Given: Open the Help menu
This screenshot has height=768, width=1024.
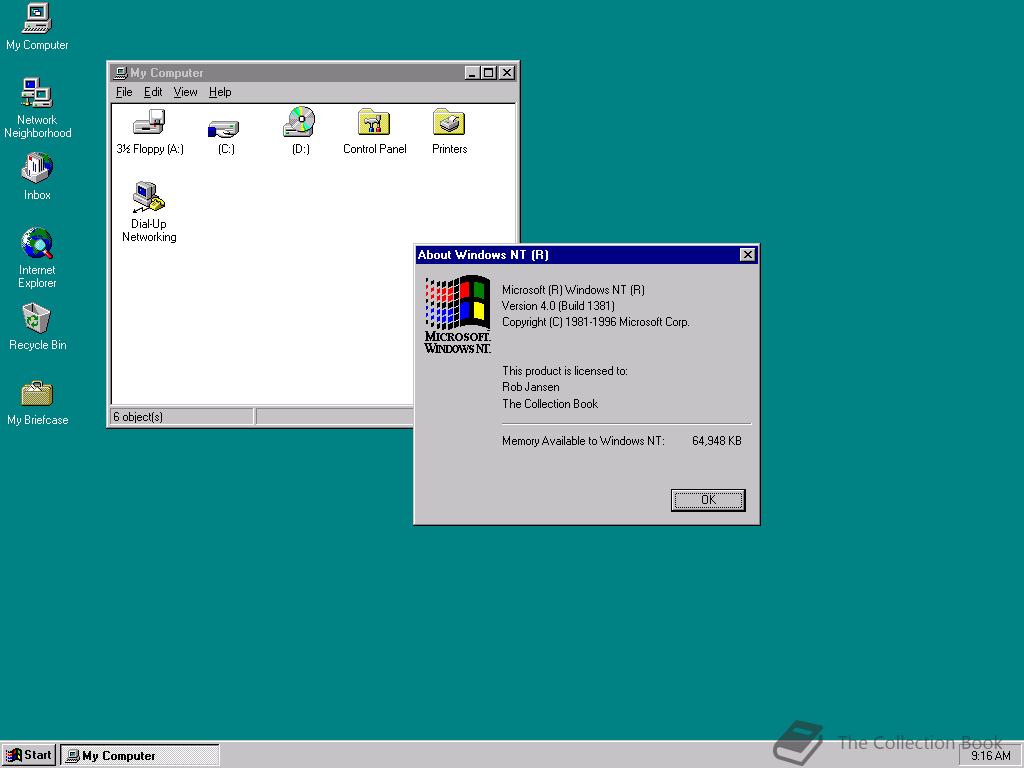Looking at the screenshot, I should (219, 91).
